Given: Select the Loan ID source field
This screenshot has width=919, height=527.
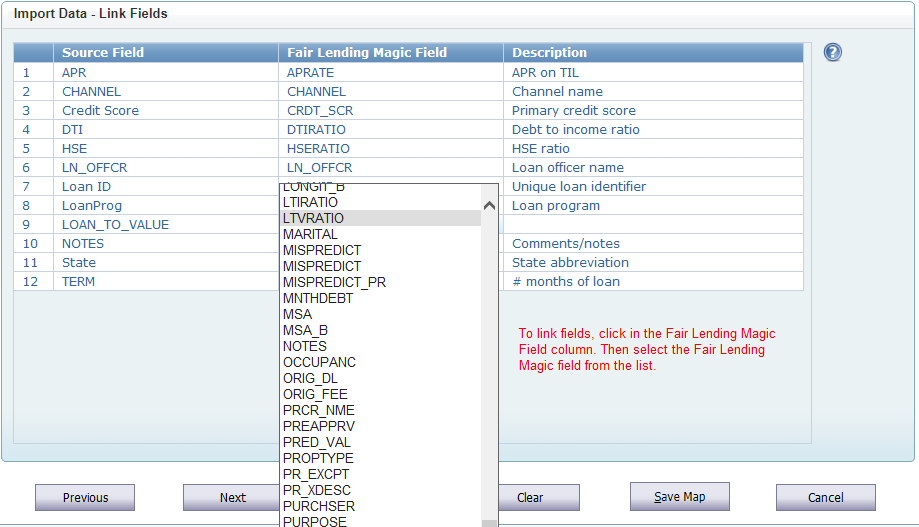Looking at the screenshot, I should (x=166, y=186).
